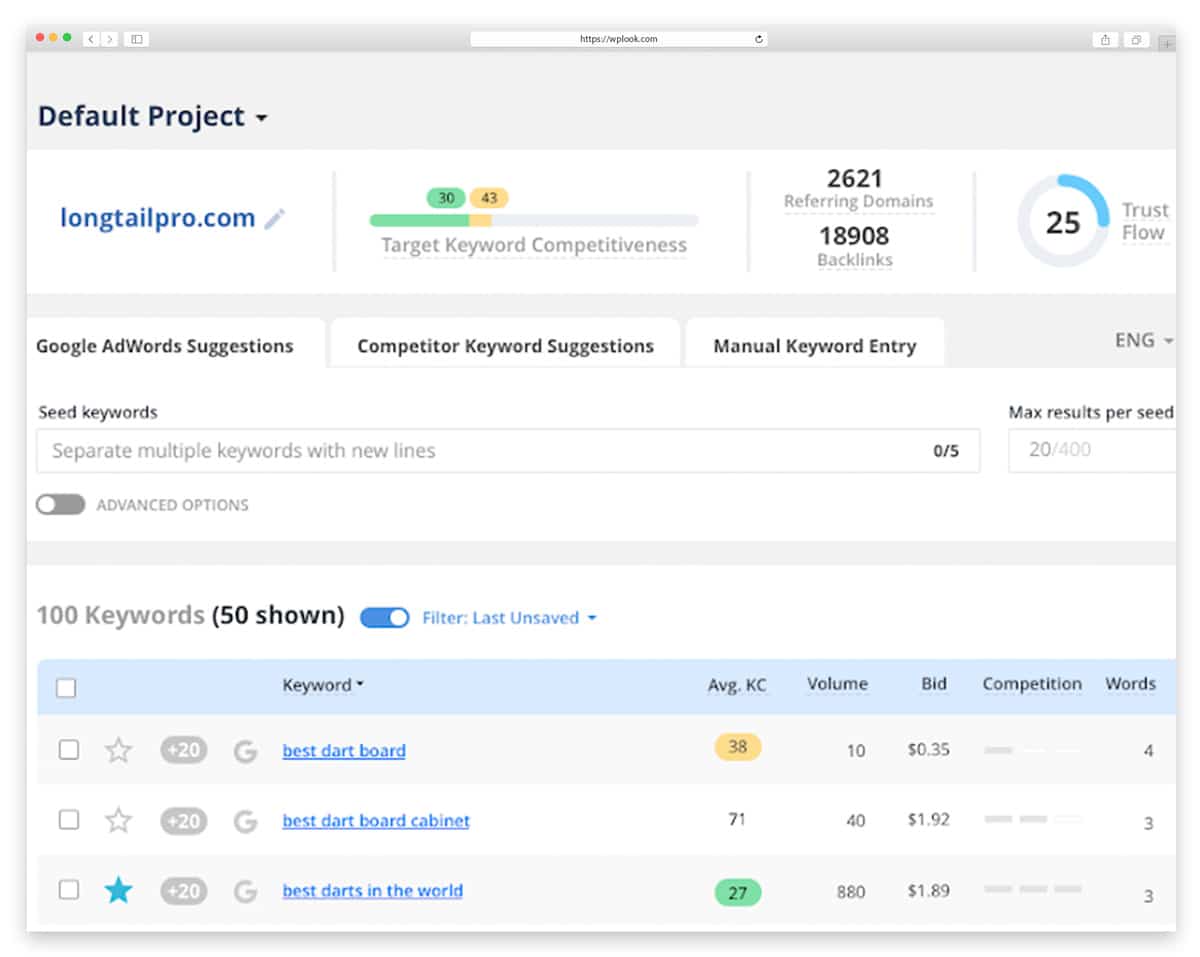Show all browser tabs overview
This screenshot has height=957, width=1200.
coord(1136,39)
